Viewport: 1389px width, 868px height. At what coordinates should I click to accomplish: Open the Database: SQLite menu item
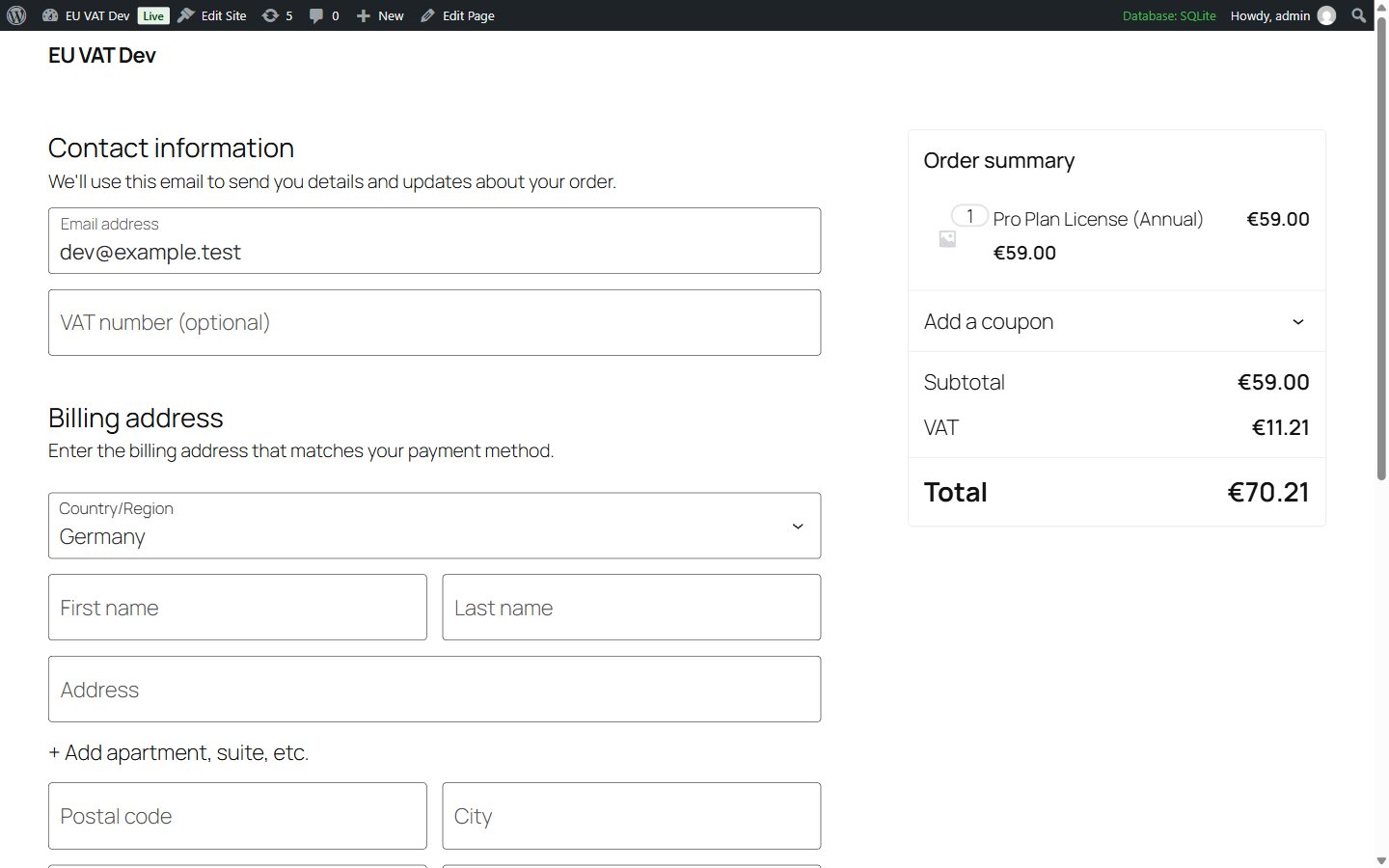[1169, 15]
